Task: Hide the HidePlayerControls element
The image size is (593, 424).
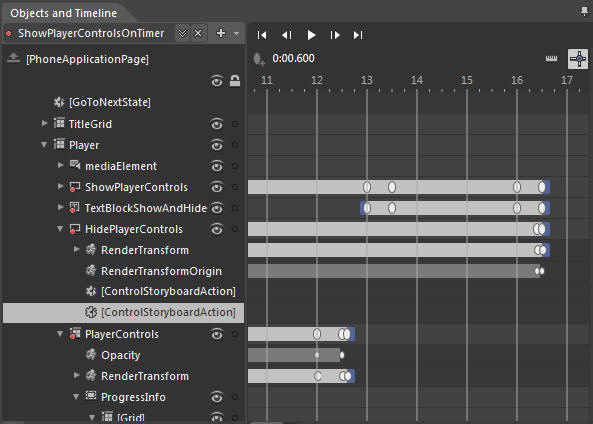Action: 217,229
